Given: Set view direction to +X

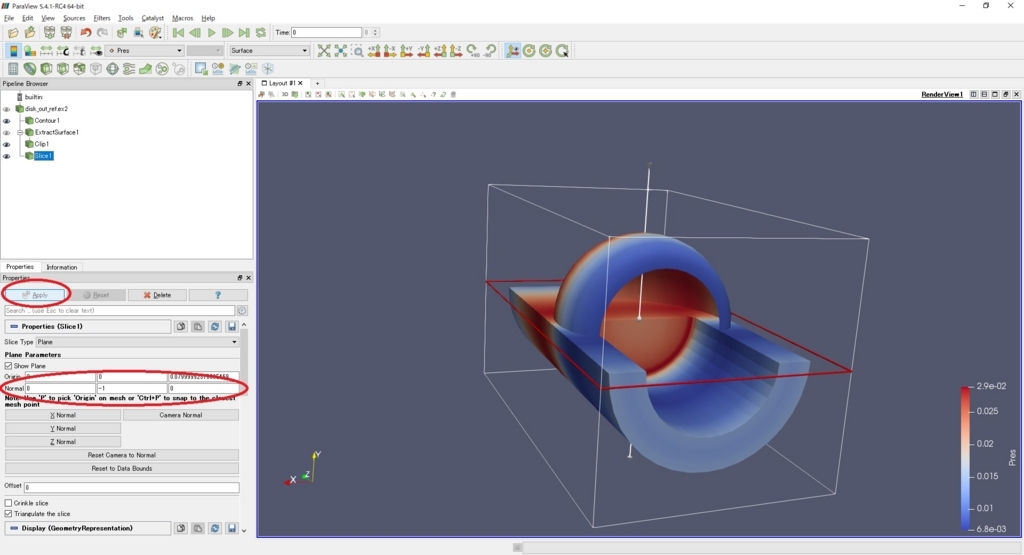Looking at the screenshot, I should click(374, 51).
